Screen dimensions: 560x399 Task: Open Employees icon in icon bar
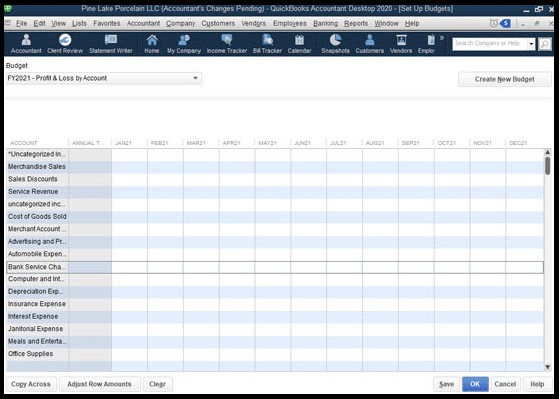point(426,44)
